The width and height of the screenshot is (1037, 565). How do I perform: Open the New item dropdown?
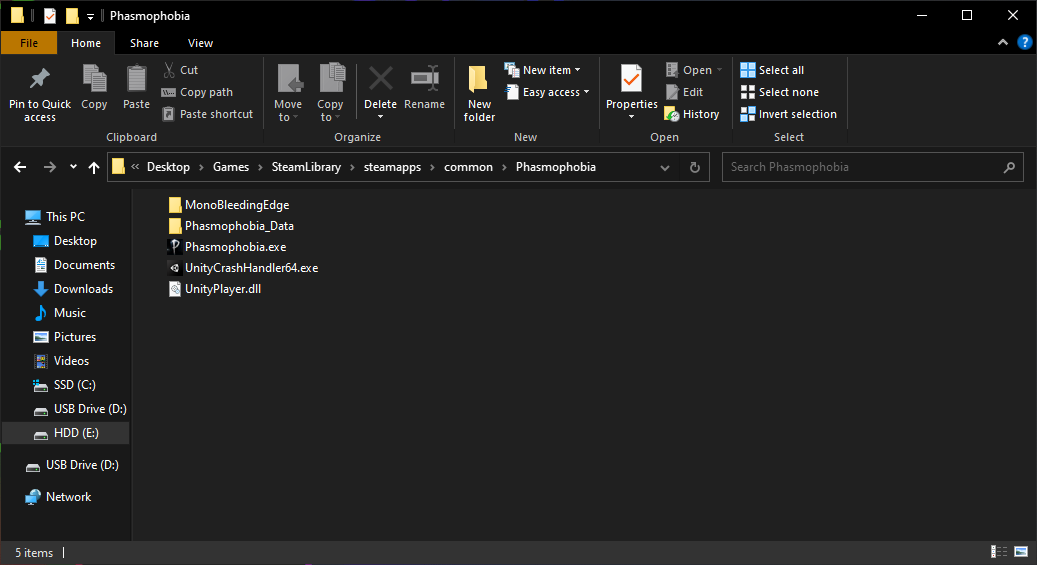(x=542, y=70)
